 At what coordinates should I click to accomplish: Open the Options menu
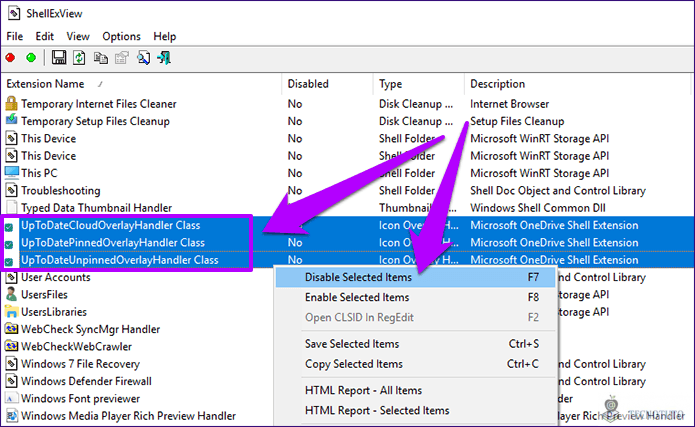pos(121,36)
